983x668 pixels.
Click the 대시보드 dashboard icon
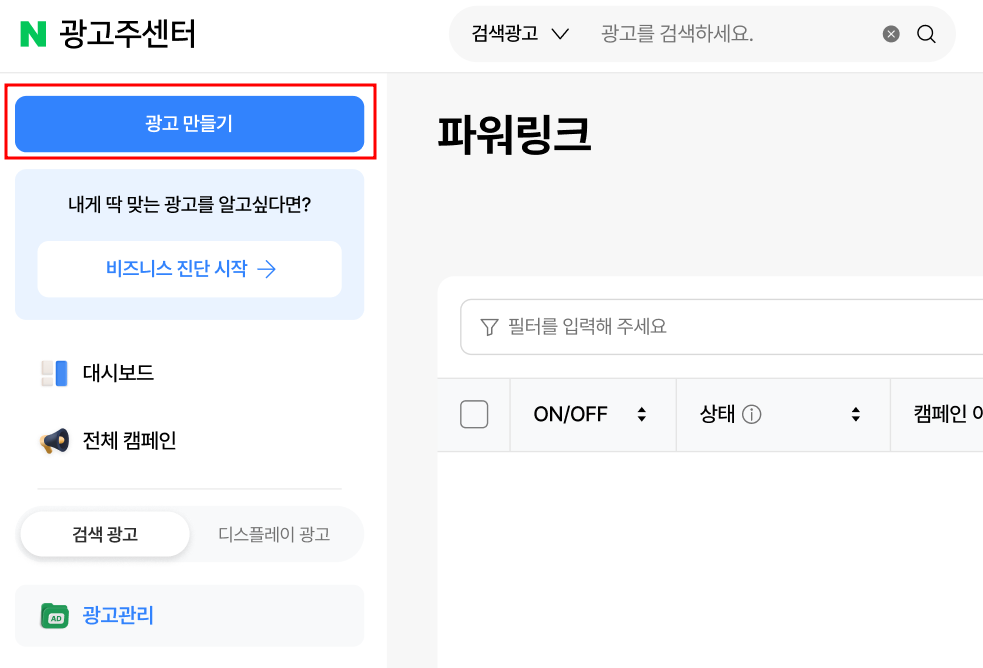[x=55, y=373]
